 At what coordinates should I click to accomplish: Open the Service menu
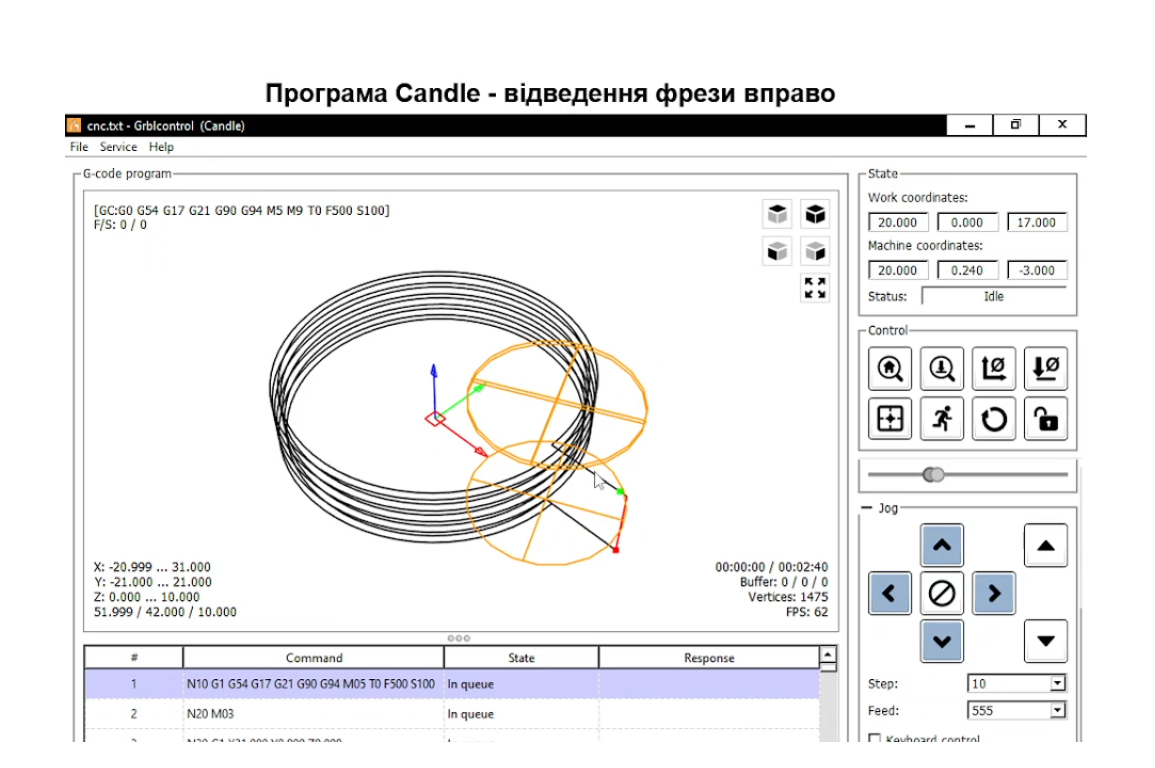(118, 147)
